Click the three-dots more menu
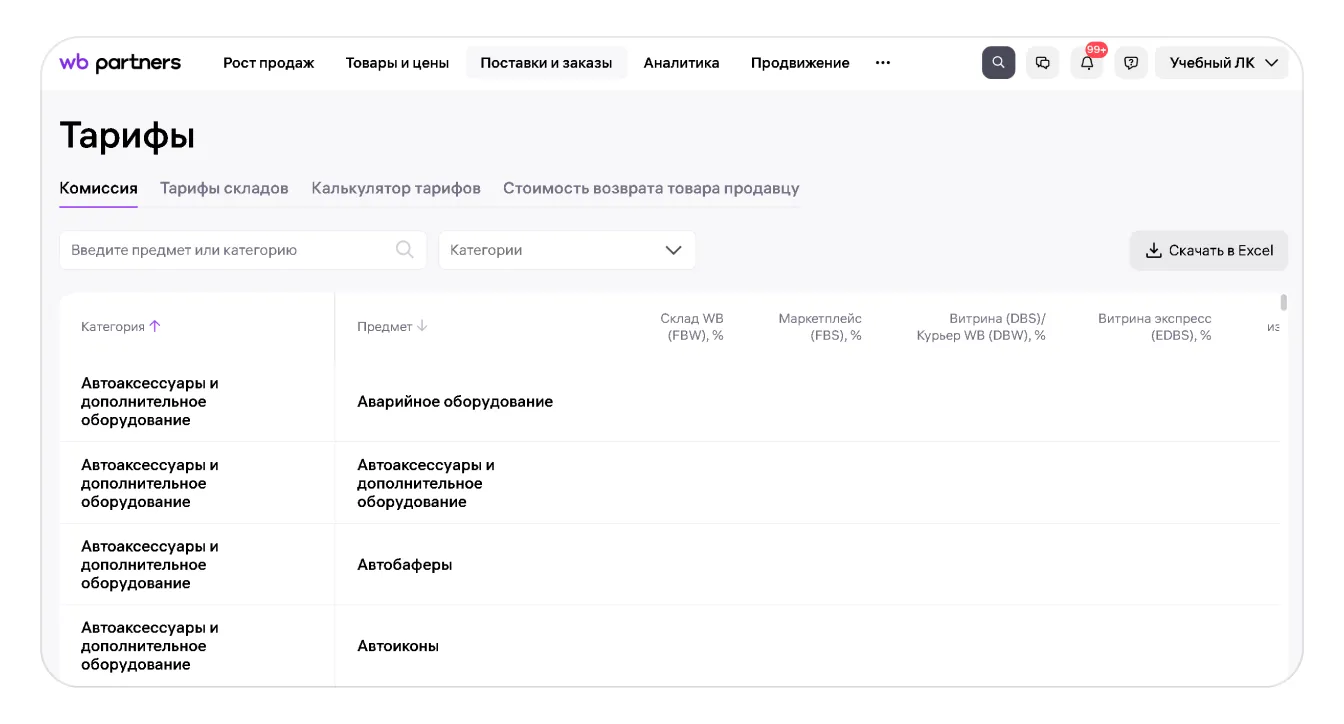 coord(882,63)
